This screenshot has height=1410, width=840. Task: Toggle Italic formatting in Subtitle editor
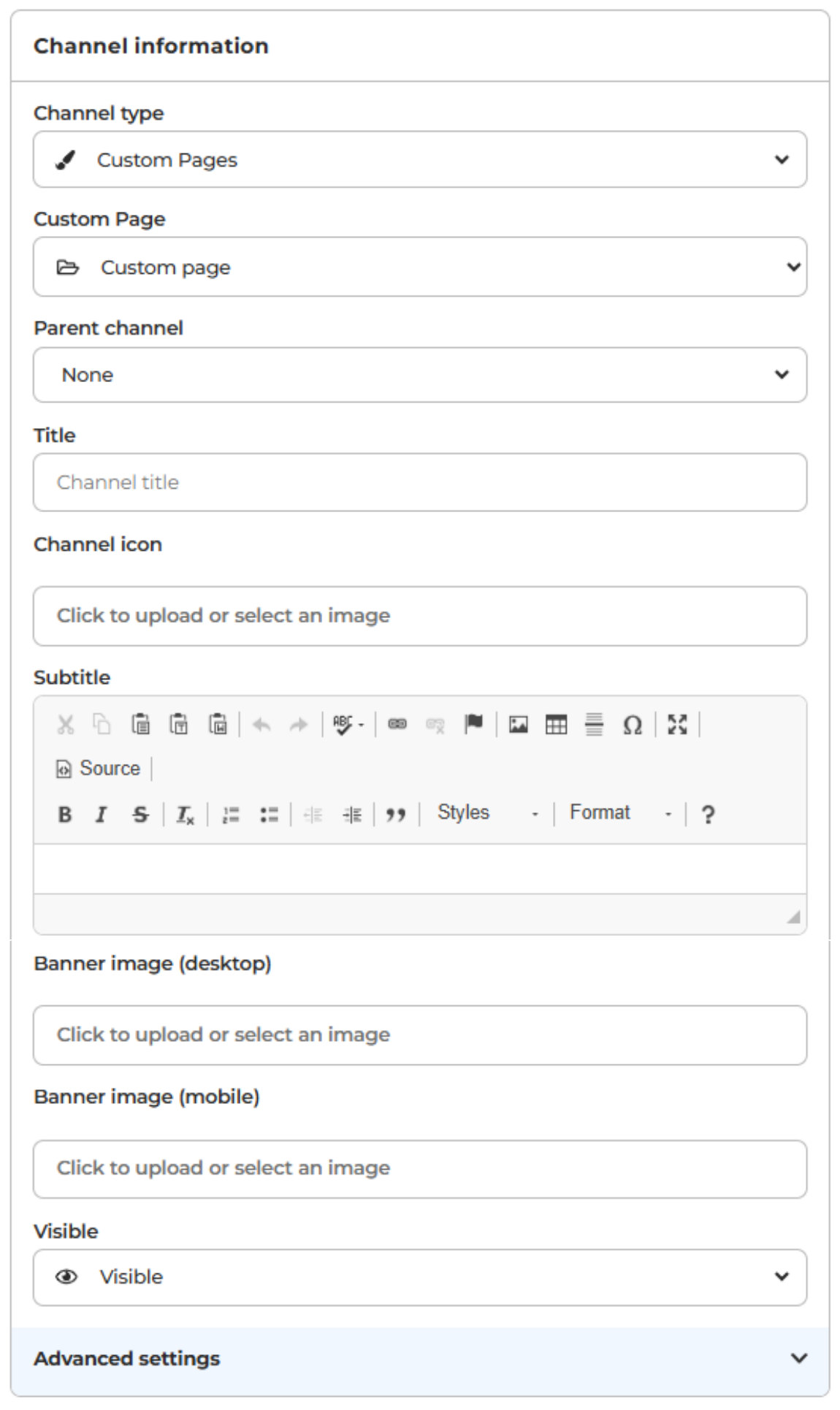(x=102, y=814)
